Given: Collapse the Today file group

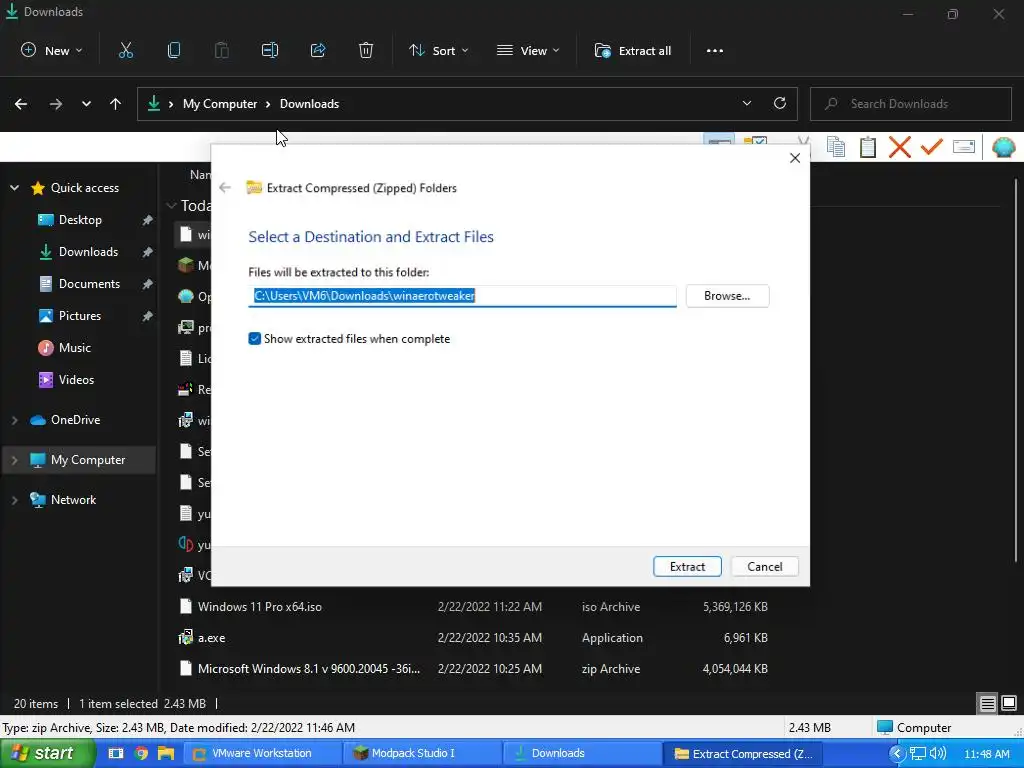Looking at the screenshot, I should [x=171, y=206].
